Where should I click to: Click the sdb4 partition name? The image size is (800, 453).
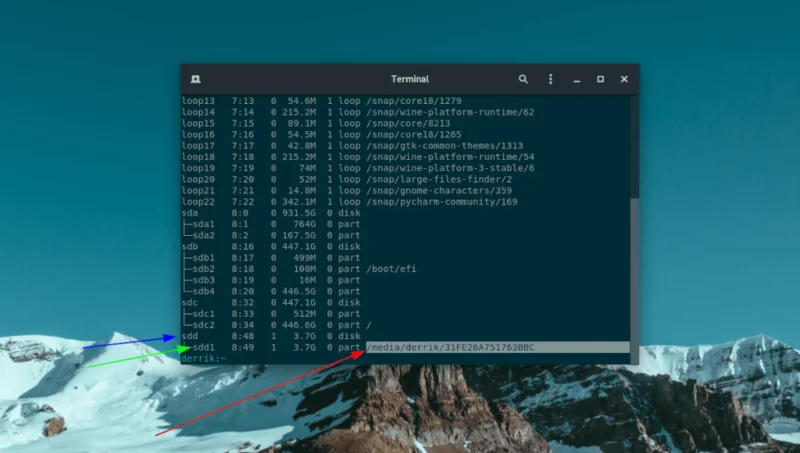pos(203,291)
